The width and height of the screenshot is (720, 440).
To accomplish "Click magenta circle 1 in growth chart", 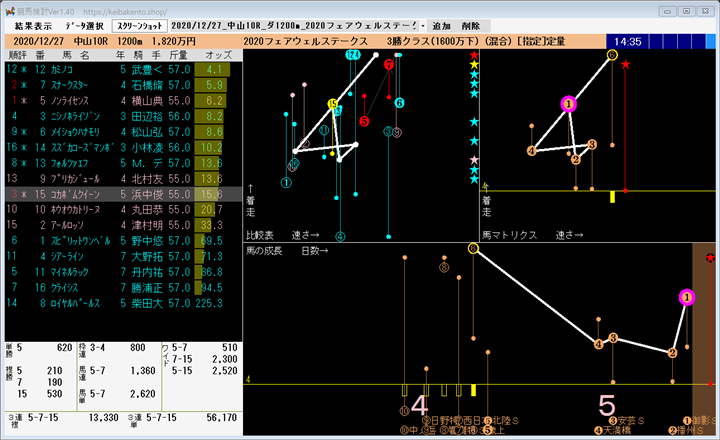I will pos(687,298).
